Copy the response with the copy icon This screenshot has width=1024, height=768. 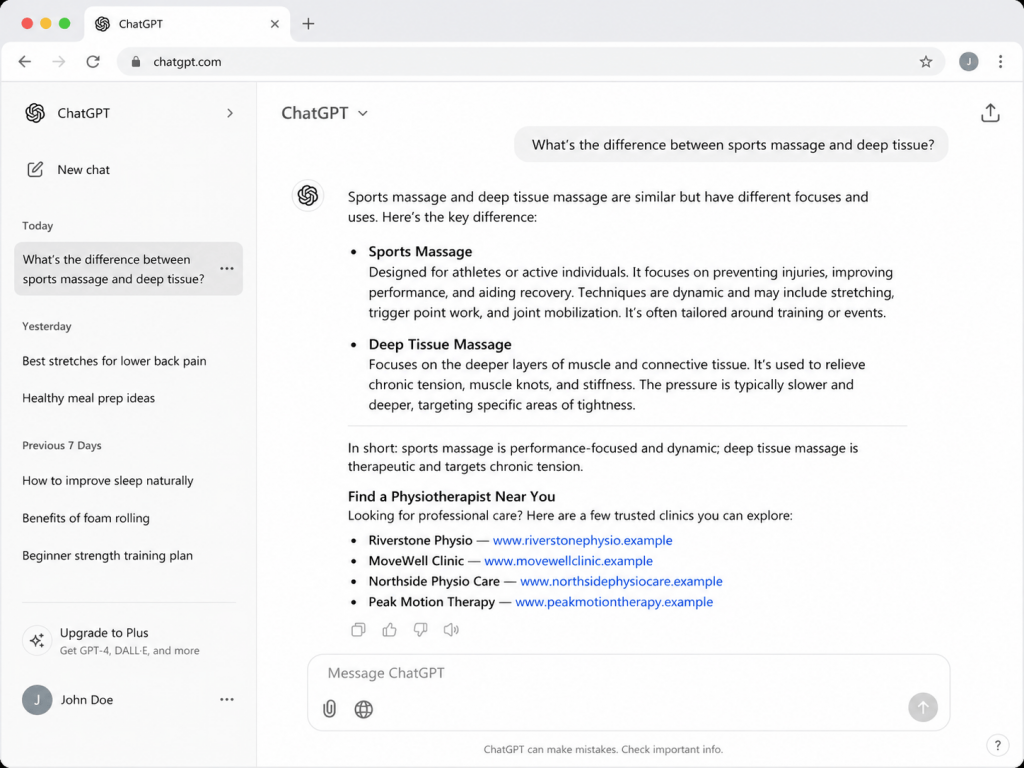[358, 630]
